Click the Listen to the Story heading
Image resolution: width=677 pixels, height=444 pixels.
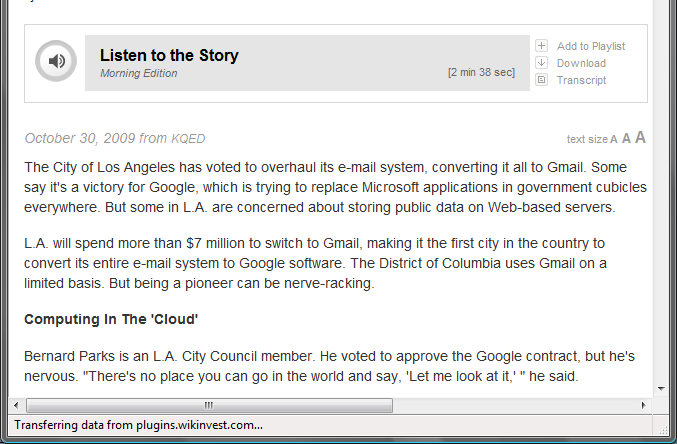point(169,56)
